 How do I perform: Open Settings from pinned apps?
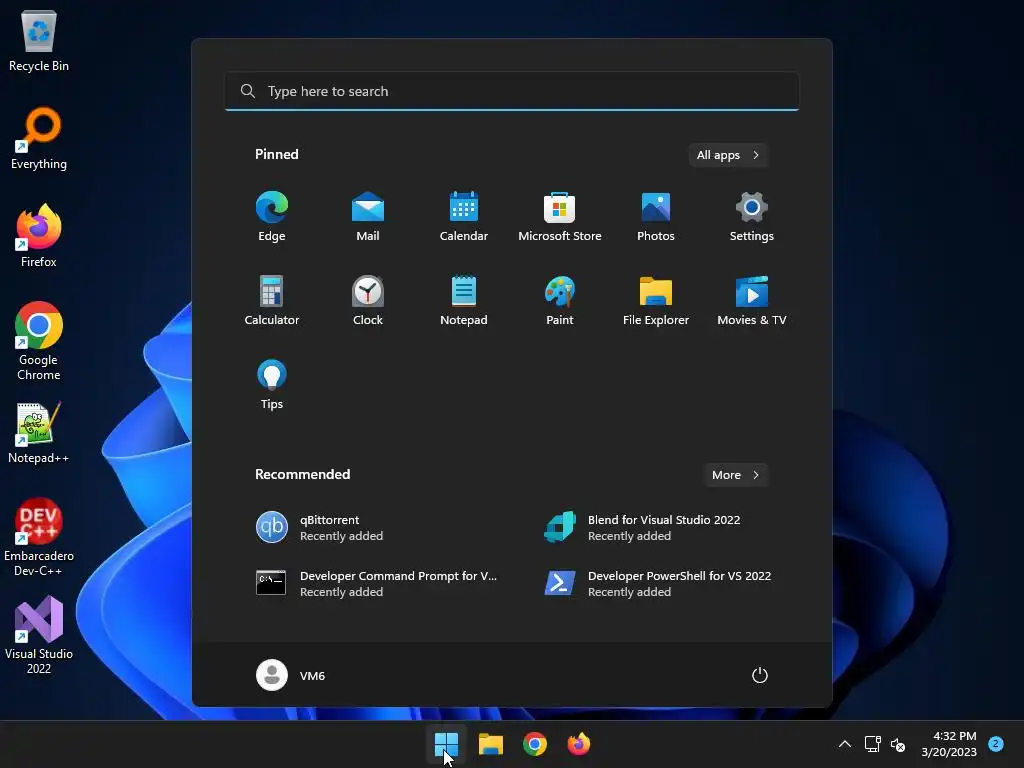click(x=752, y=217)
